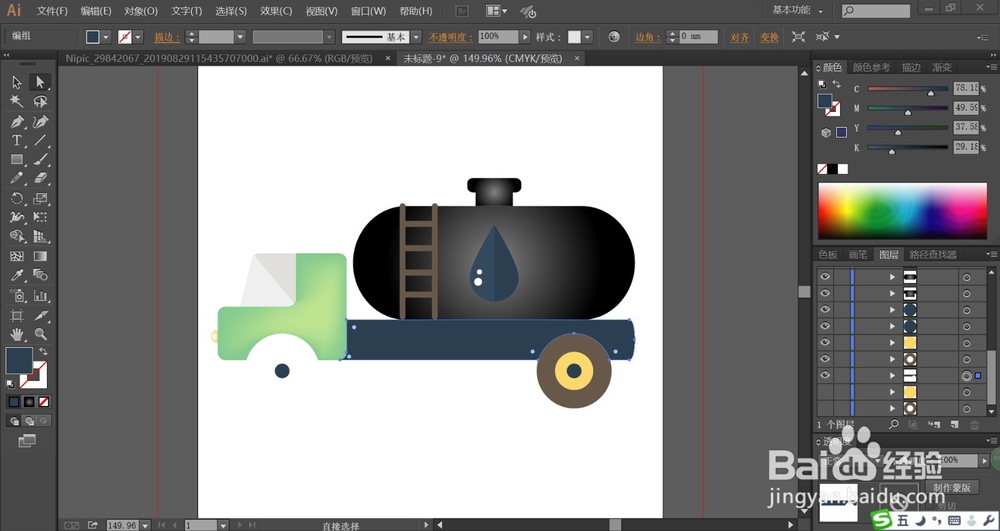Viewport: 1000px width, 531px height.
Task: Click target circle of hidden yellow layer
Action: pyautogui.click(x=966, y=393)
